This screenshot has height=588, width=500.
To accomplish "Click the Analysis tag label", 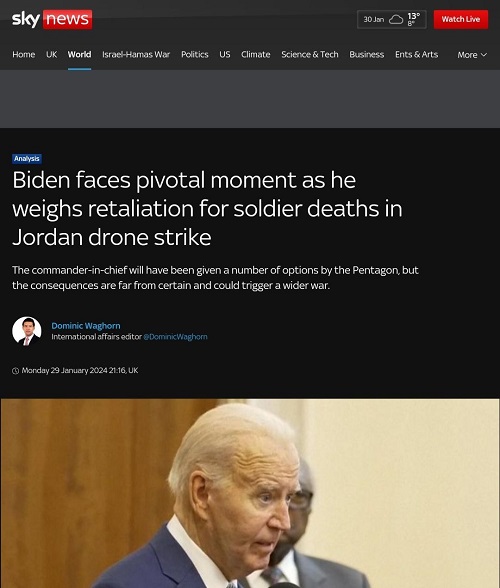I will (27, 159).
